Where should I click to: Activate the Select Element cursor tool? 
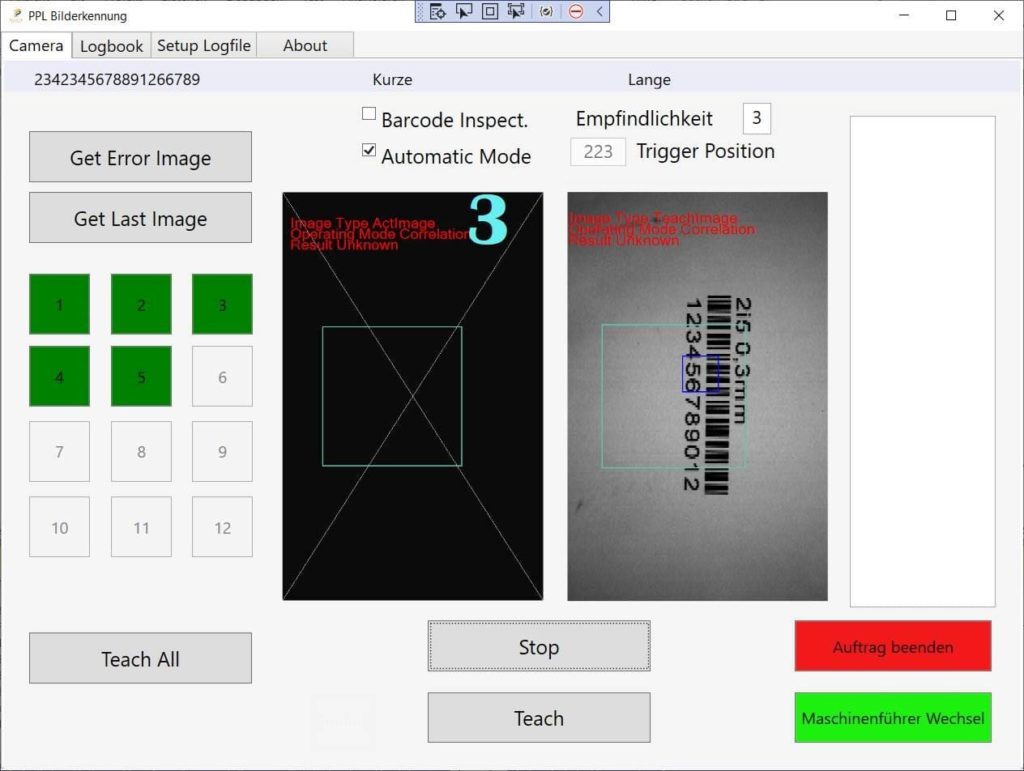[x=464, y=12]
